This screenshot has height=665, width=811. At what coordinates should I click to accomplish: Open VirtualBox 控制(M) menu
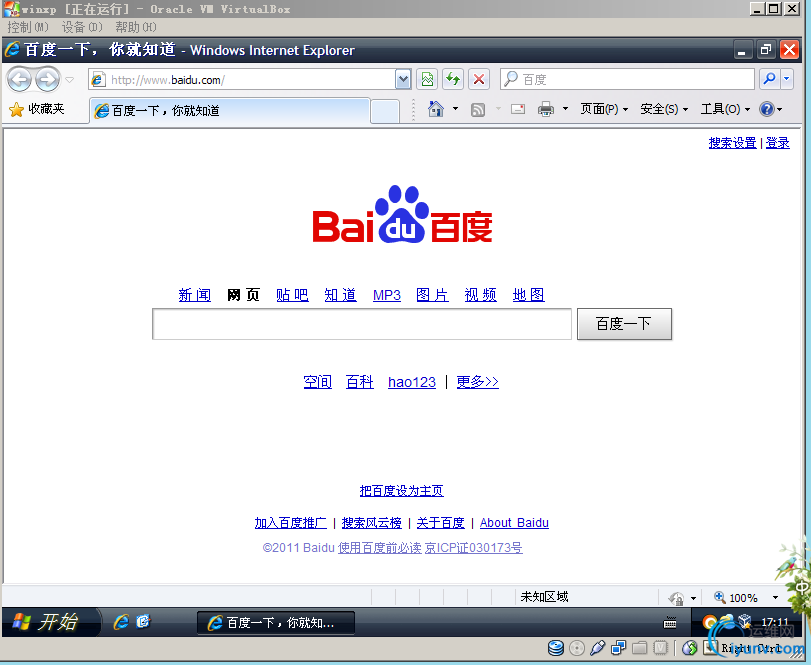(x=28, y=27)
